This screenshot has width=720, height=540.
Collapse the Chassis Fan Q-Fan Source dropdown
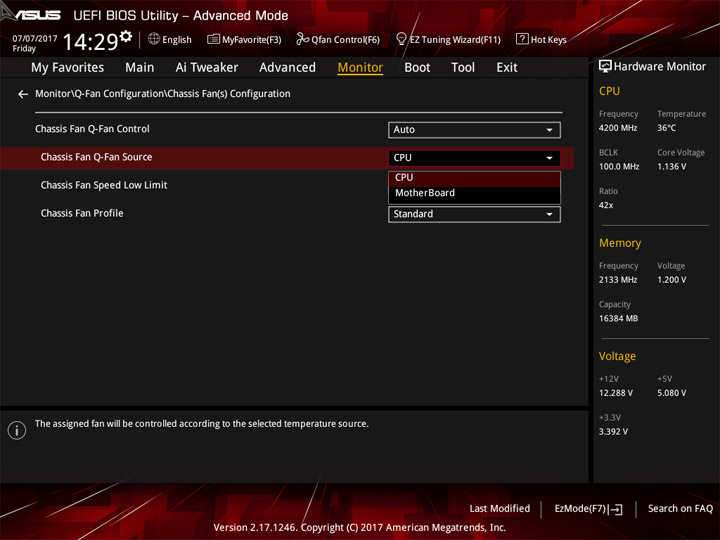click(474, 158)
